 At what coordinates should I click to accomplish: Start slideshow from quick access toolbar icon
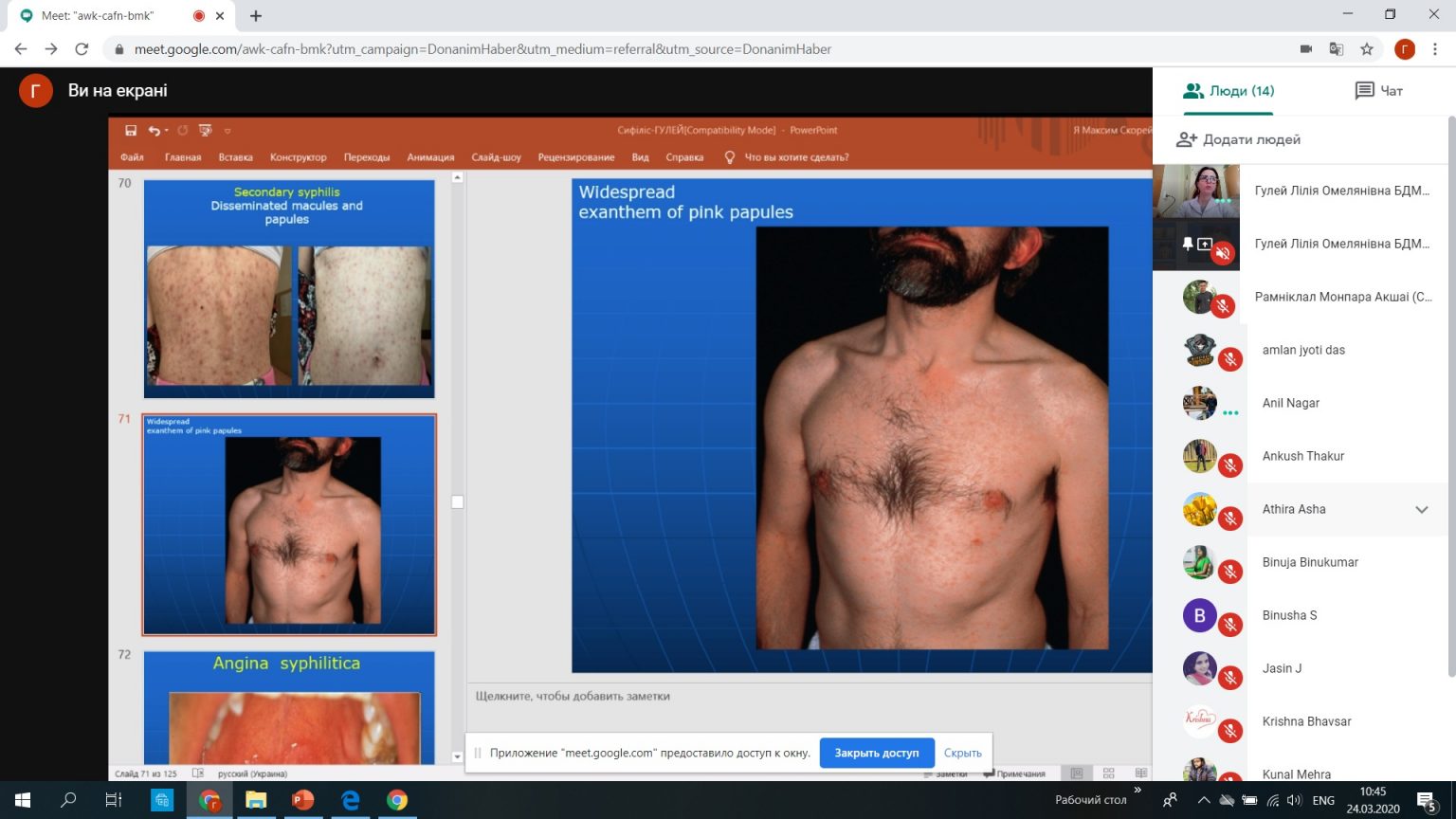(x=205, y=131)
